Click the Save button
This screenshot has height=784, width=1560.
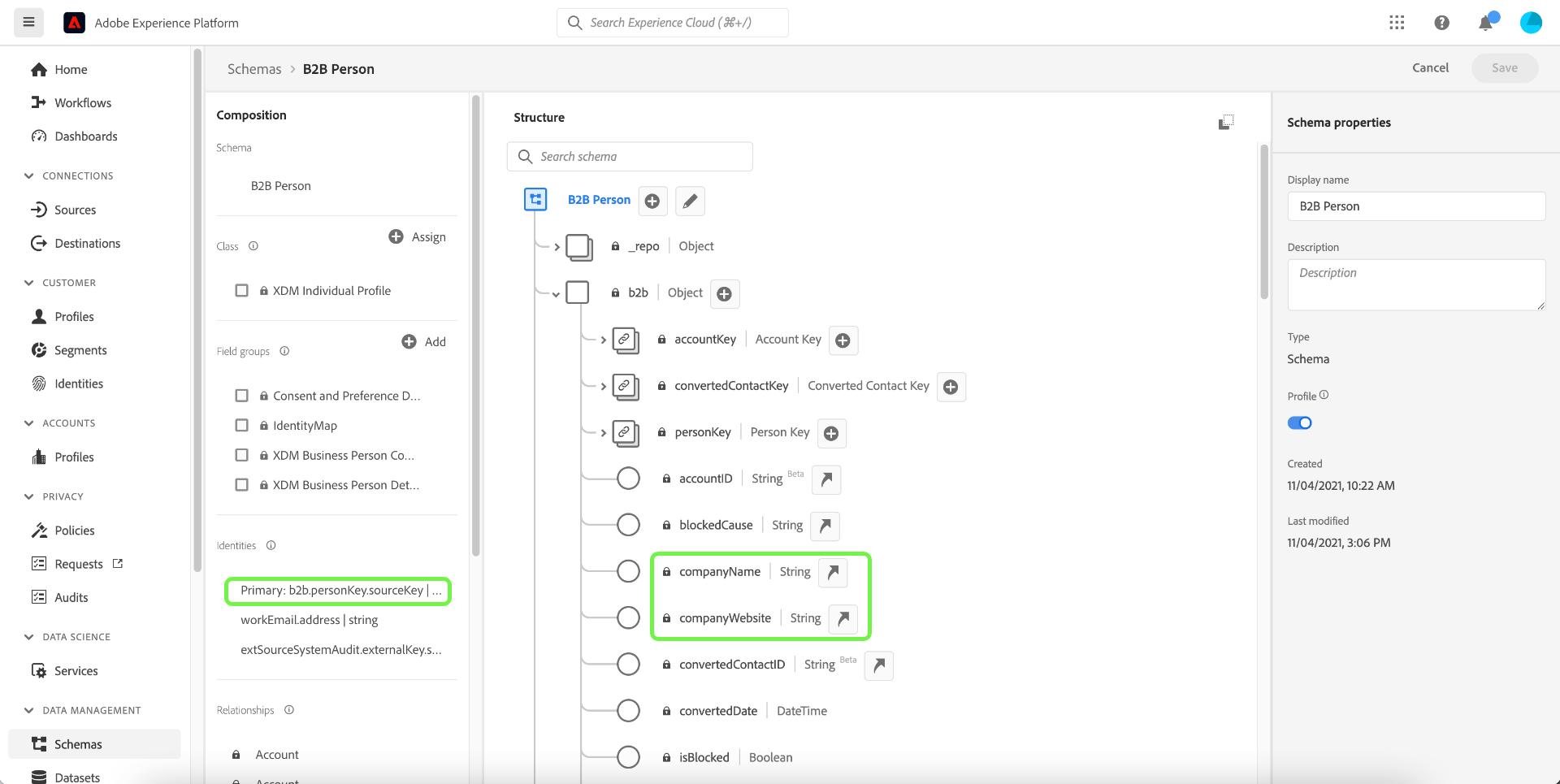tap(1505, 68)
